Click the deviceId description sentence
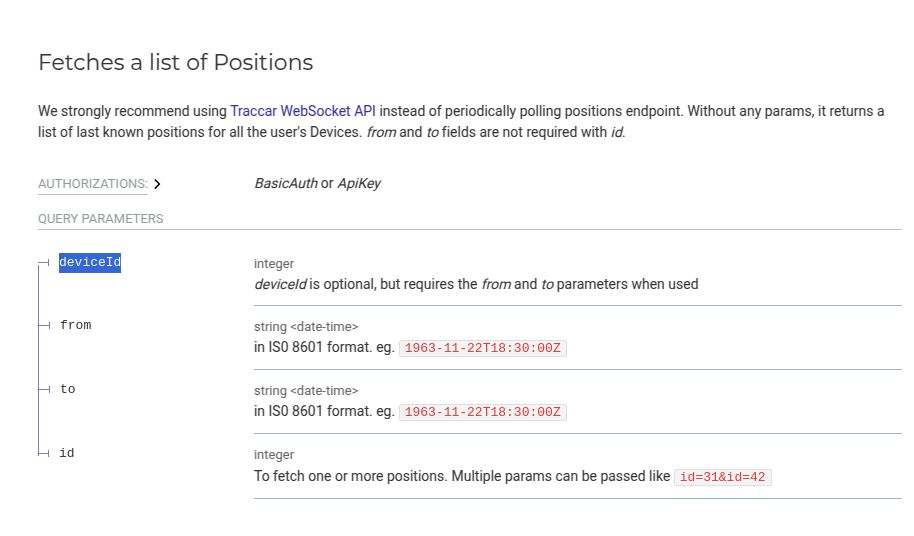The image size is (914, 536). click(x=476, y=284)
